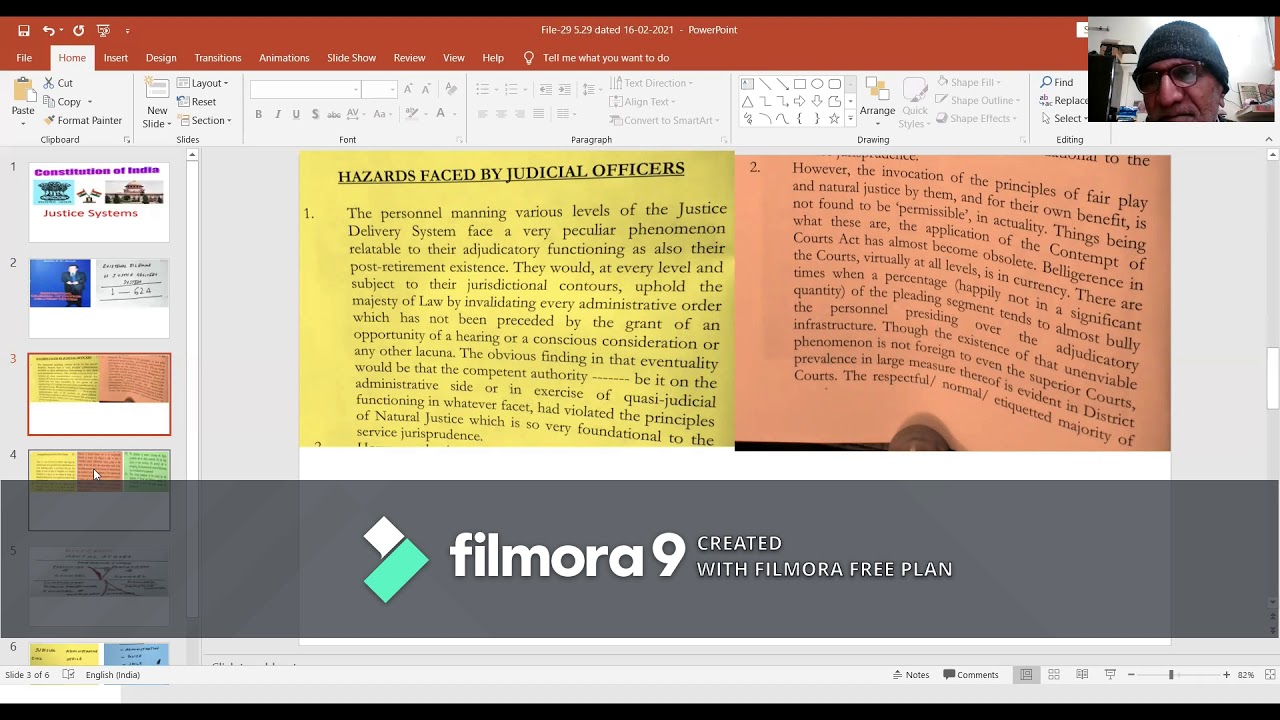Expand the Copy options arrow
1280x720 pixels.
coord(89,102)
